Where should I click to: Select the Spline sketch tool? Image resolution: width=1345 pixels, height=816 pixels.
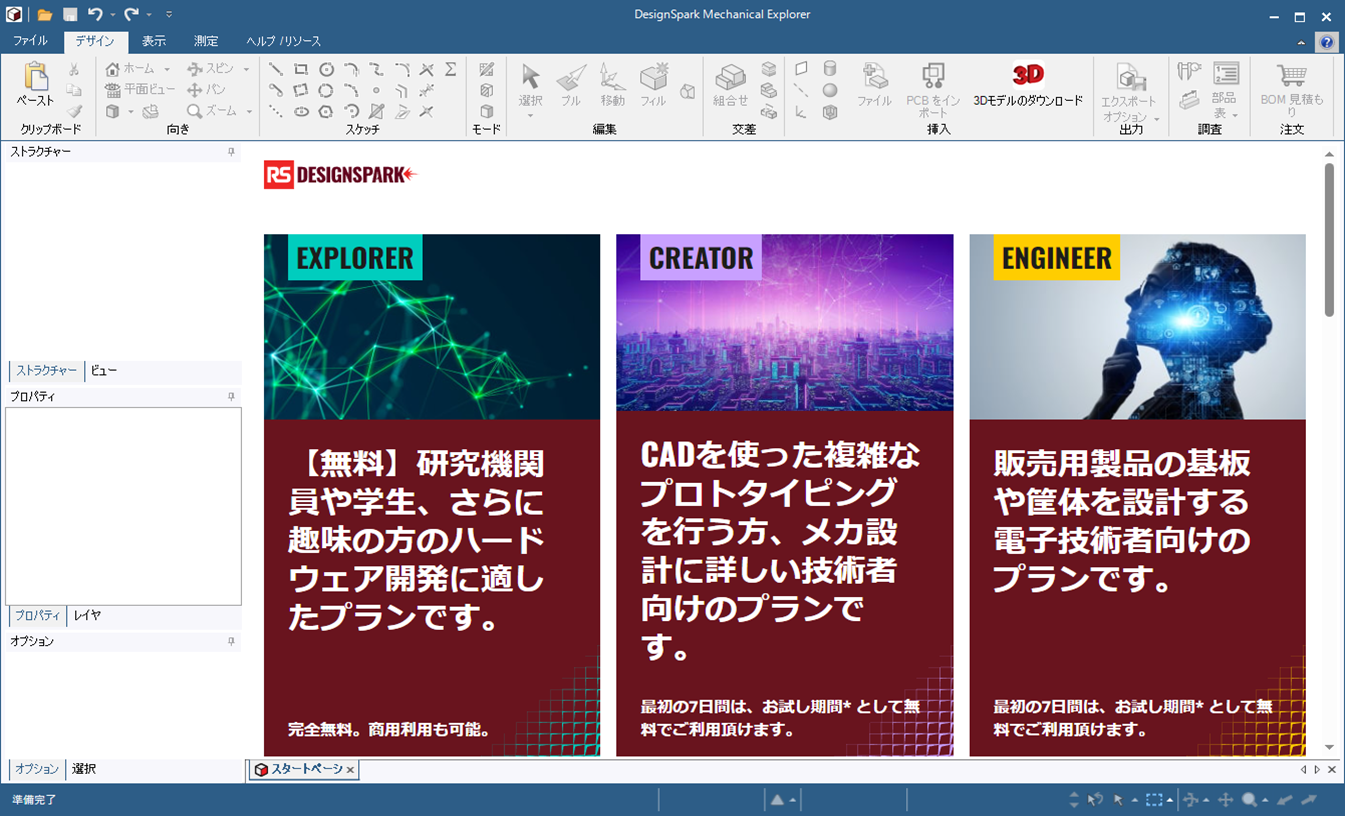pos(376,69)
